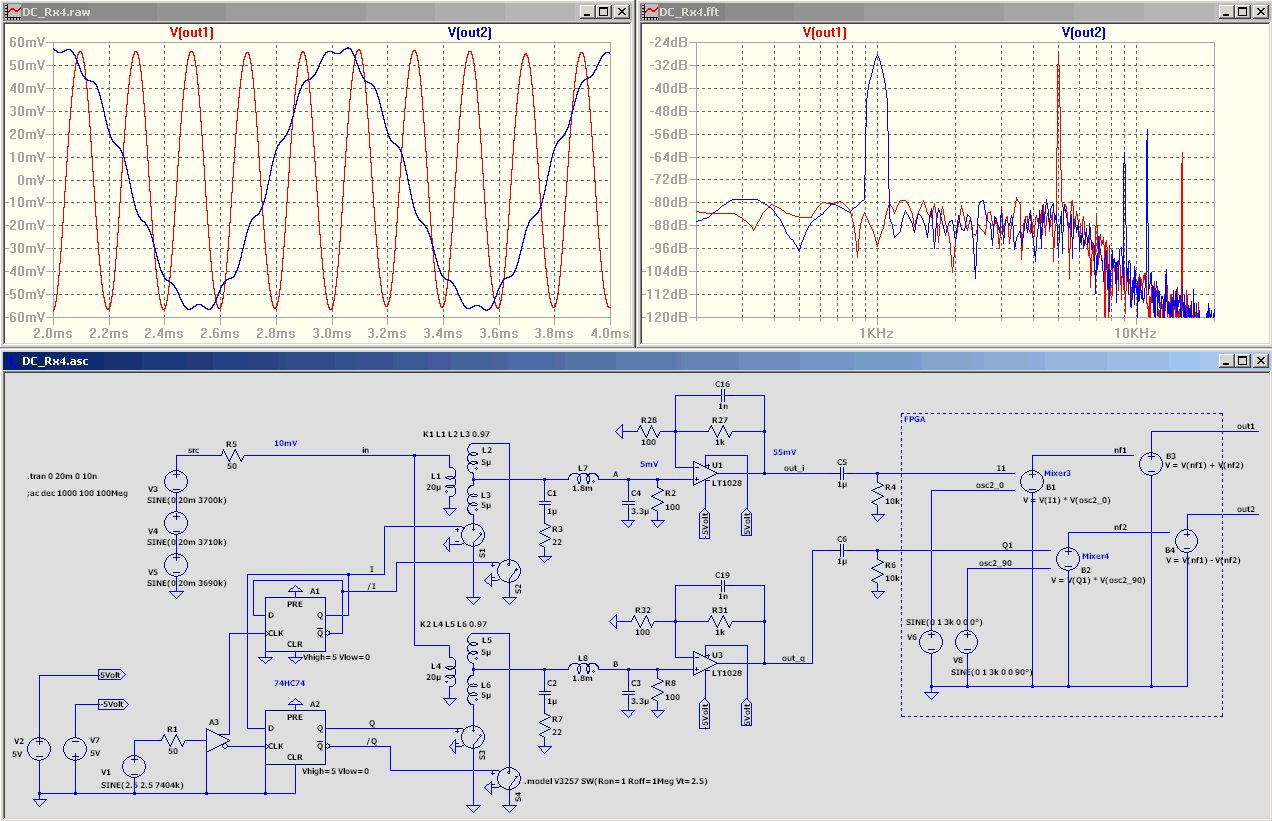
Task: Select the V2 5V supply source
Action: 39,749
